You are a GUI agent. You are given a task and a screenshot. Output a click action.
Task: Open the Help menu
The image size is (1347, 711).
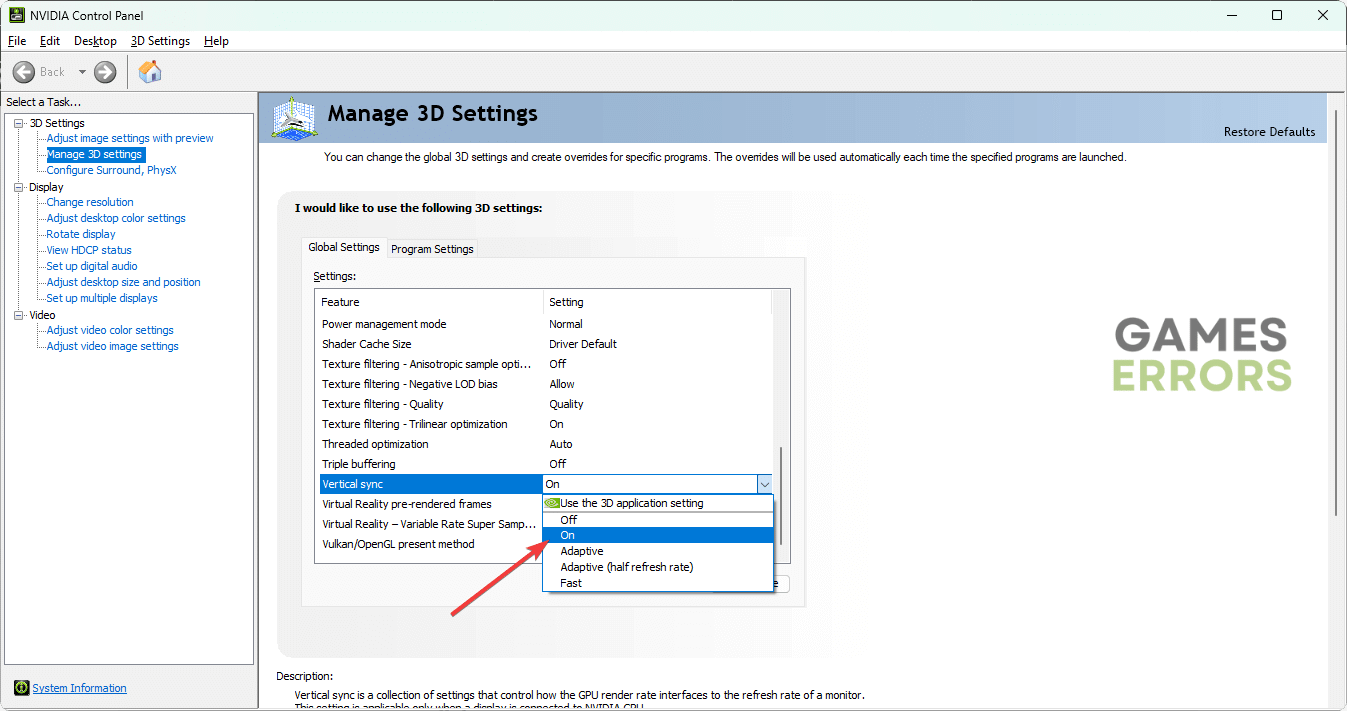pos(216,41)
